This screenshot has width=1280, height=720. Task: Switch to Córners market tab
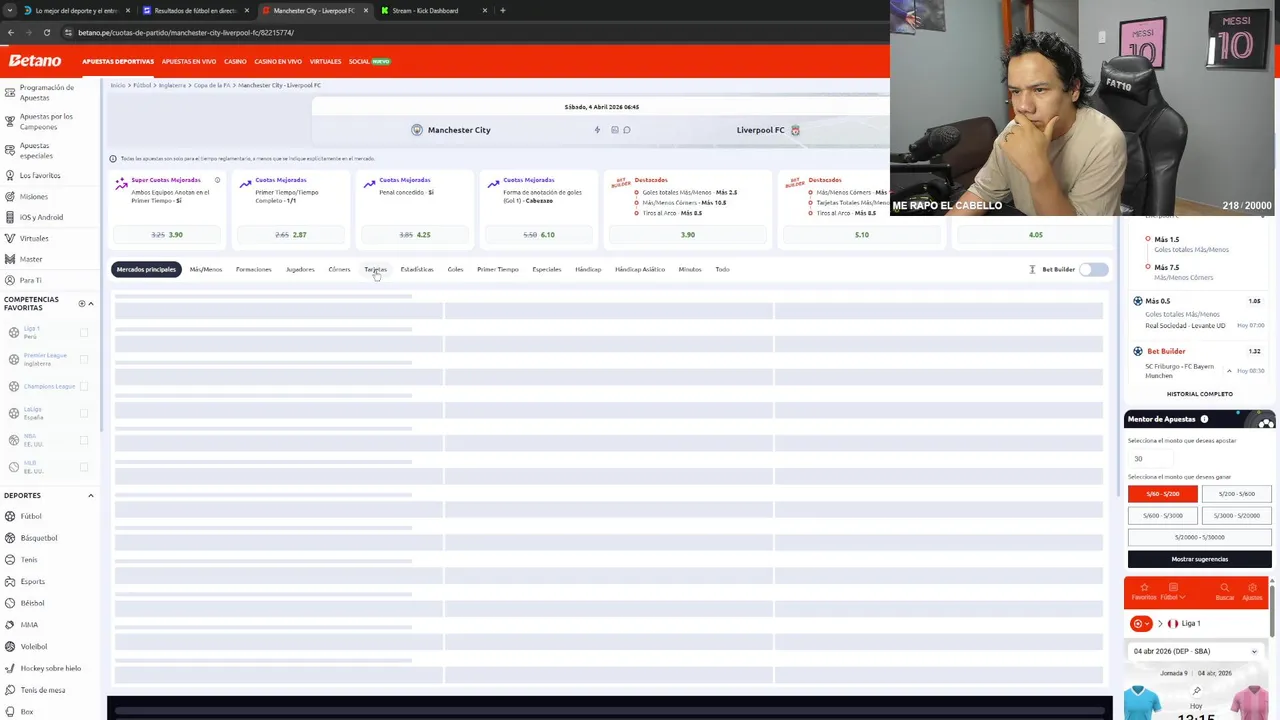[339, 269]
